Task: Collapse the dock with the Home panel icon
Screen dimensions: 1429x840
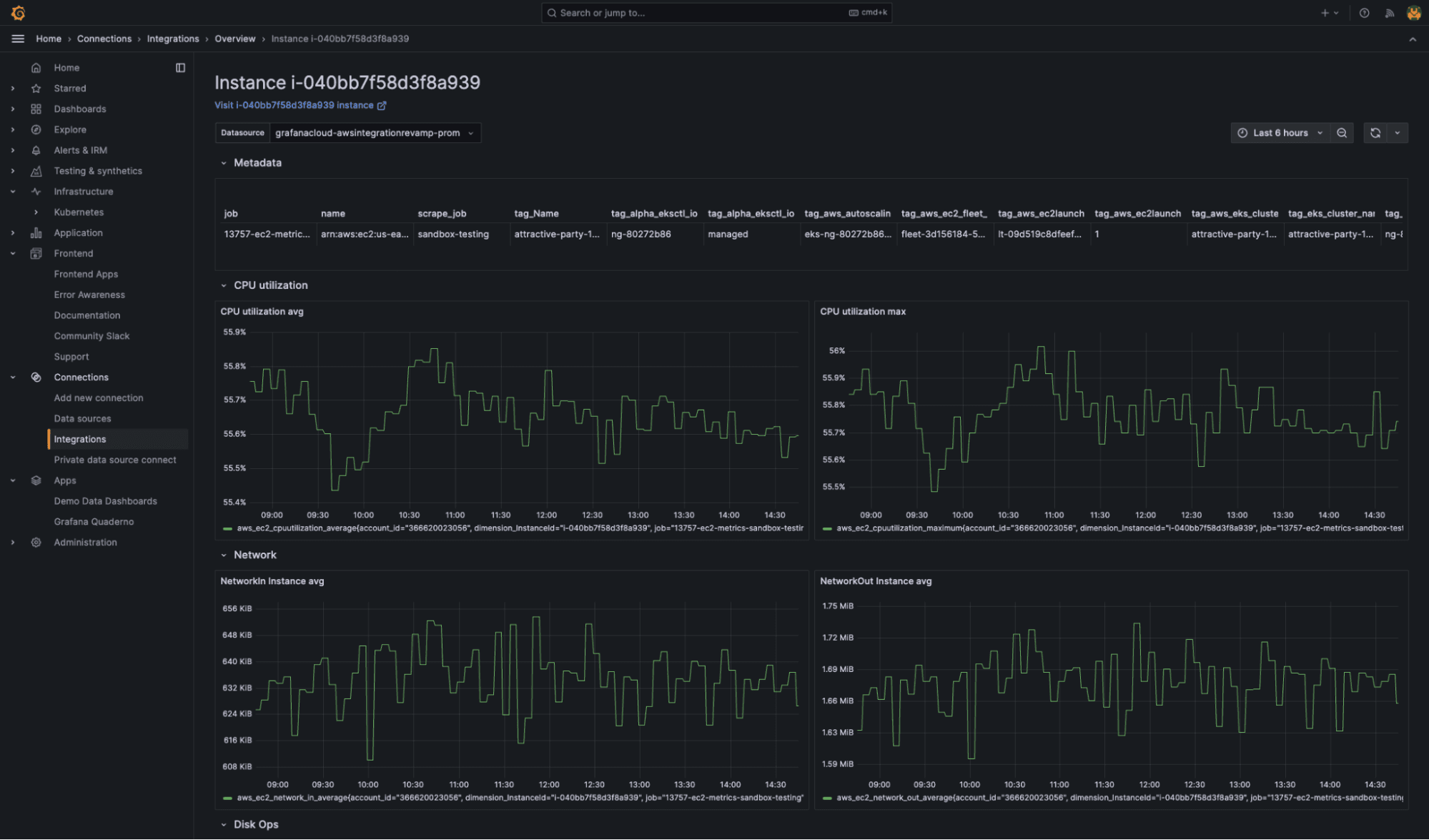Action: 180,67
